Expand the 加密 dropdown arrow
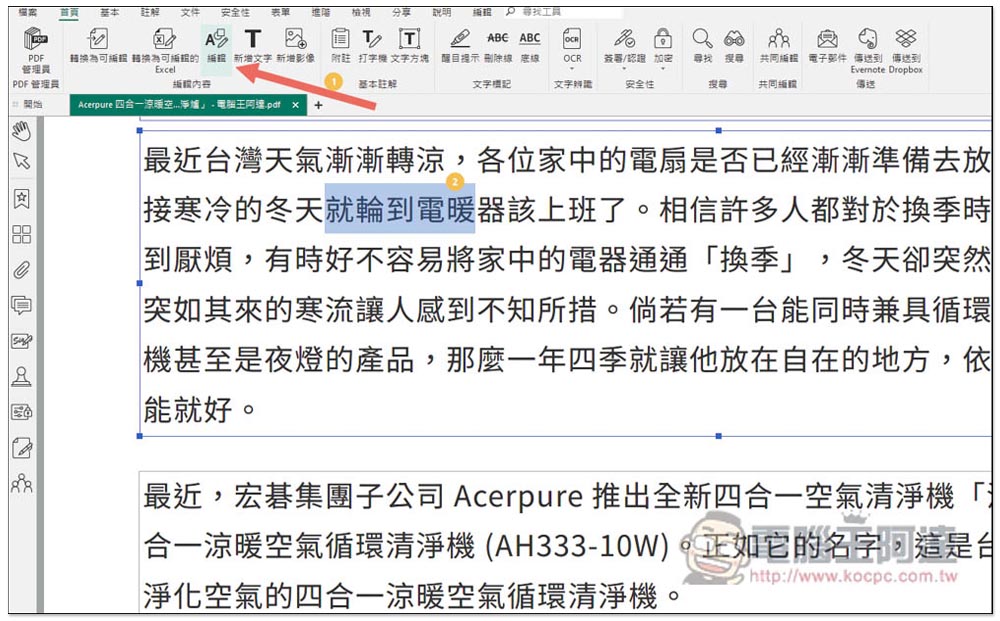 pyautogui.click(x=663, y=68)
